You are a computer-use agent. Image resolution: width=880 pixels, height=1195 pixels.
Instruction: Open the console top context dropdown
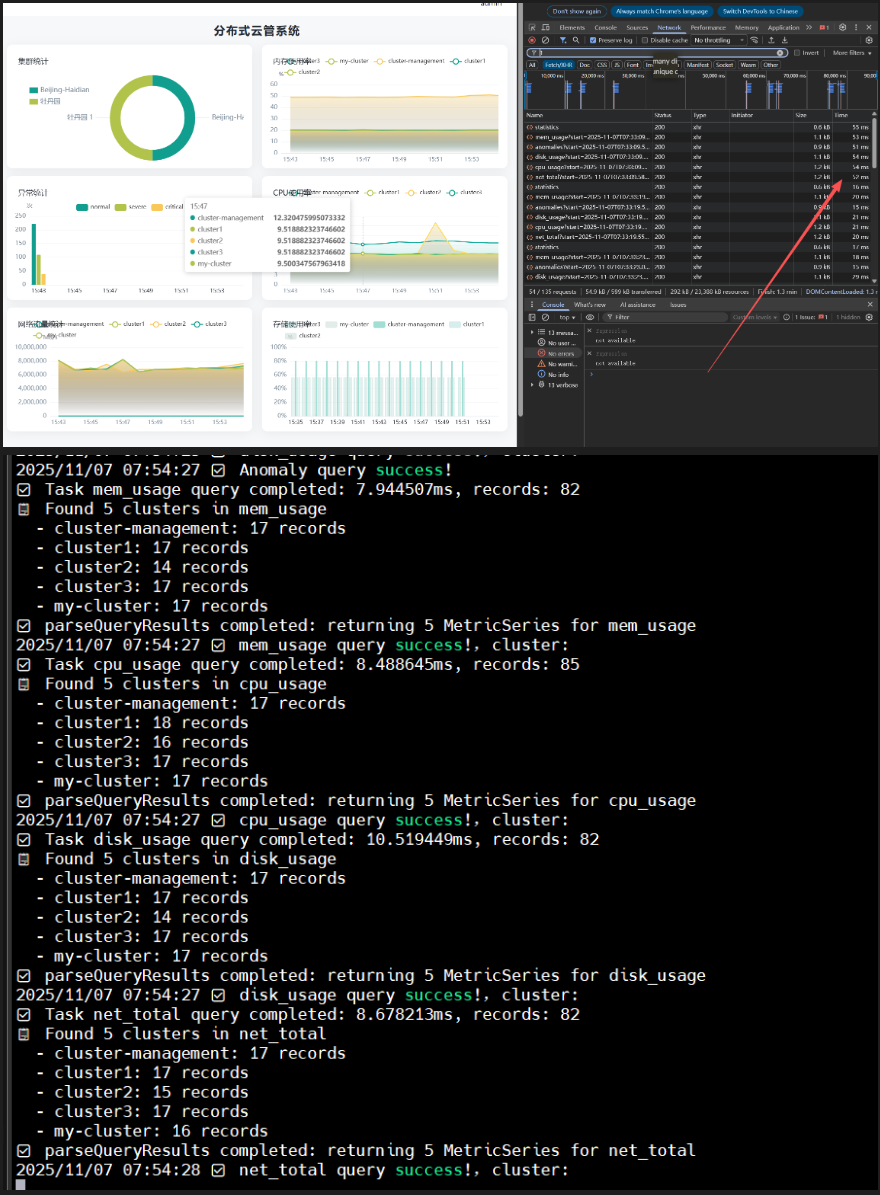[x=568, y=317]
